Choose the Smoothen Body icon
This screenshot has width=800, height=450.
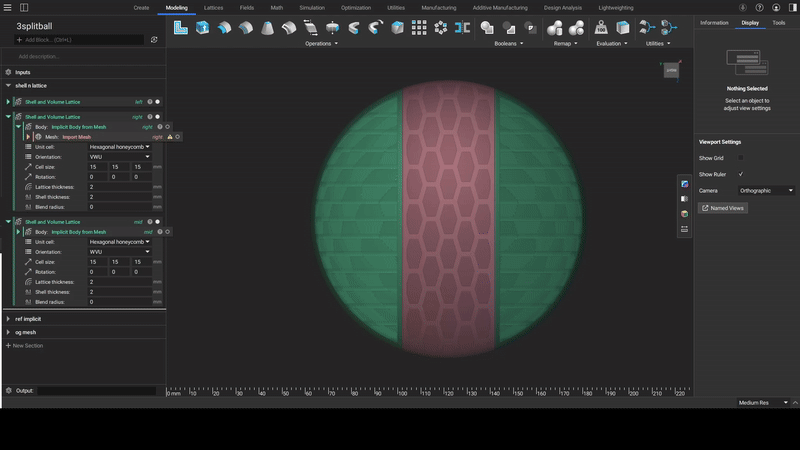[289, 28]
